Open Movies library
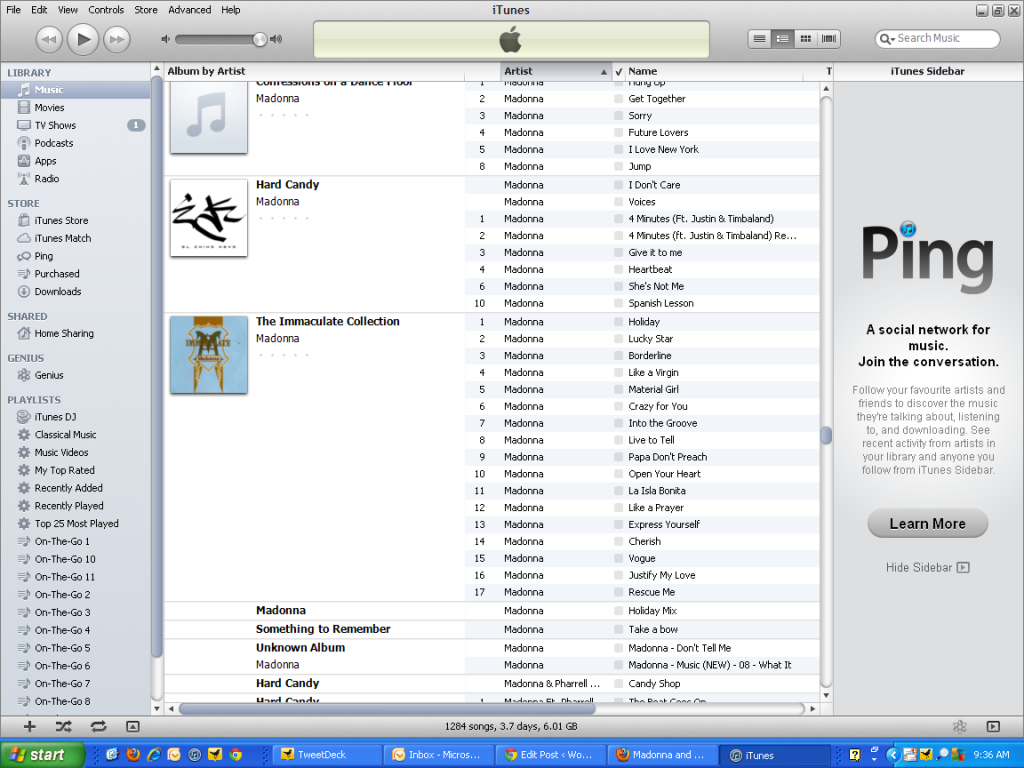Screen dimensions: 1024x768 point(75,107)
